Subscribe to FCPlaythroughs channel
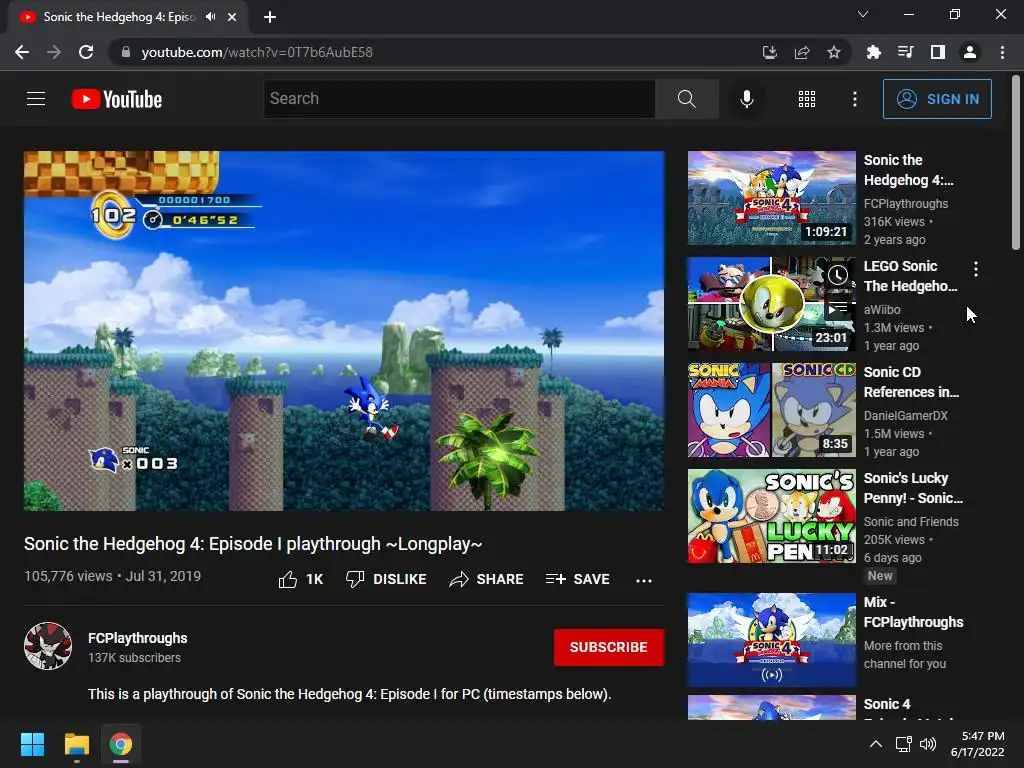Screen dimensions: 1024x768 [609, 647]
